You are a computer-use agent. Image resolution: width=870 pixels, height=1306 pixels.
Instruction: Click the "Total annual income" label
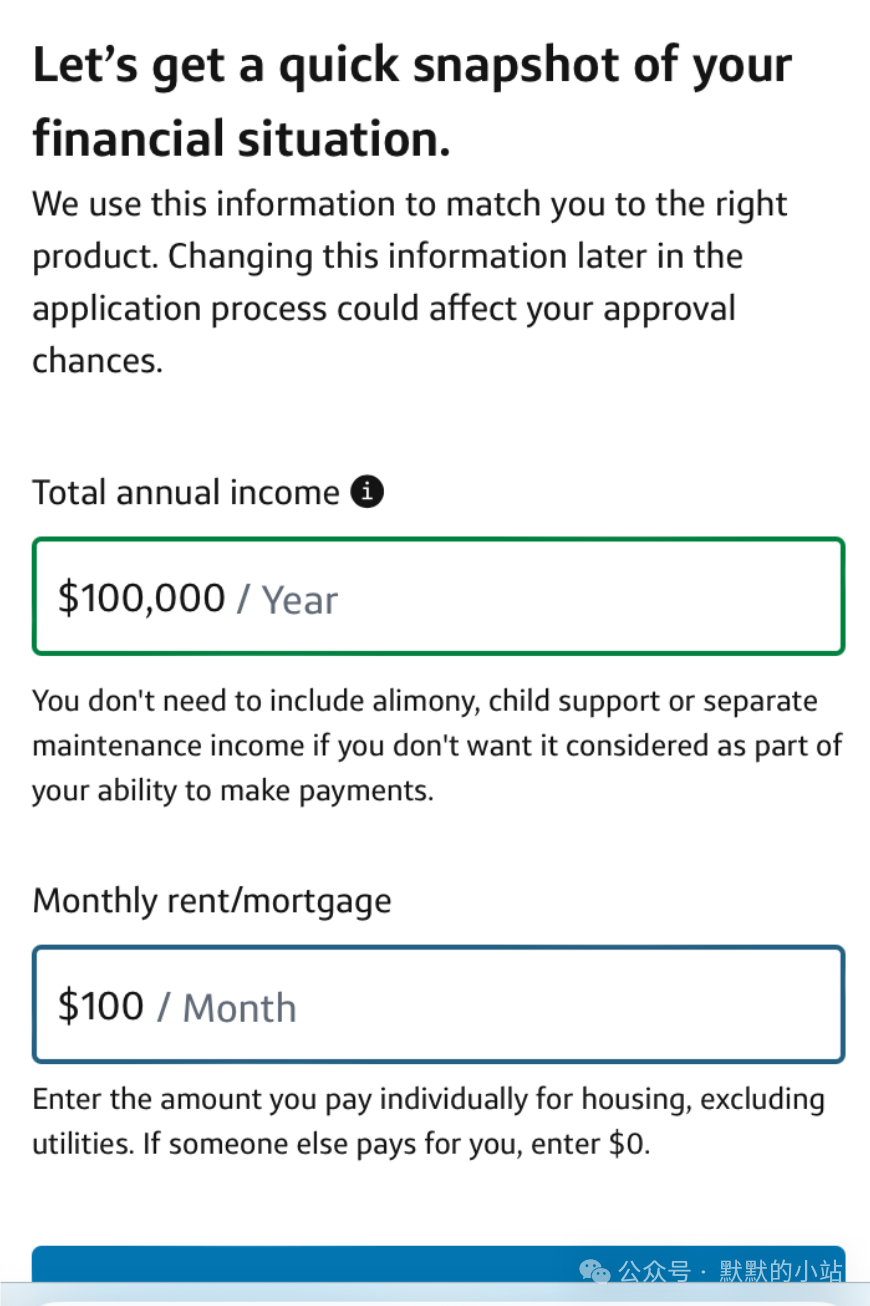186,493
